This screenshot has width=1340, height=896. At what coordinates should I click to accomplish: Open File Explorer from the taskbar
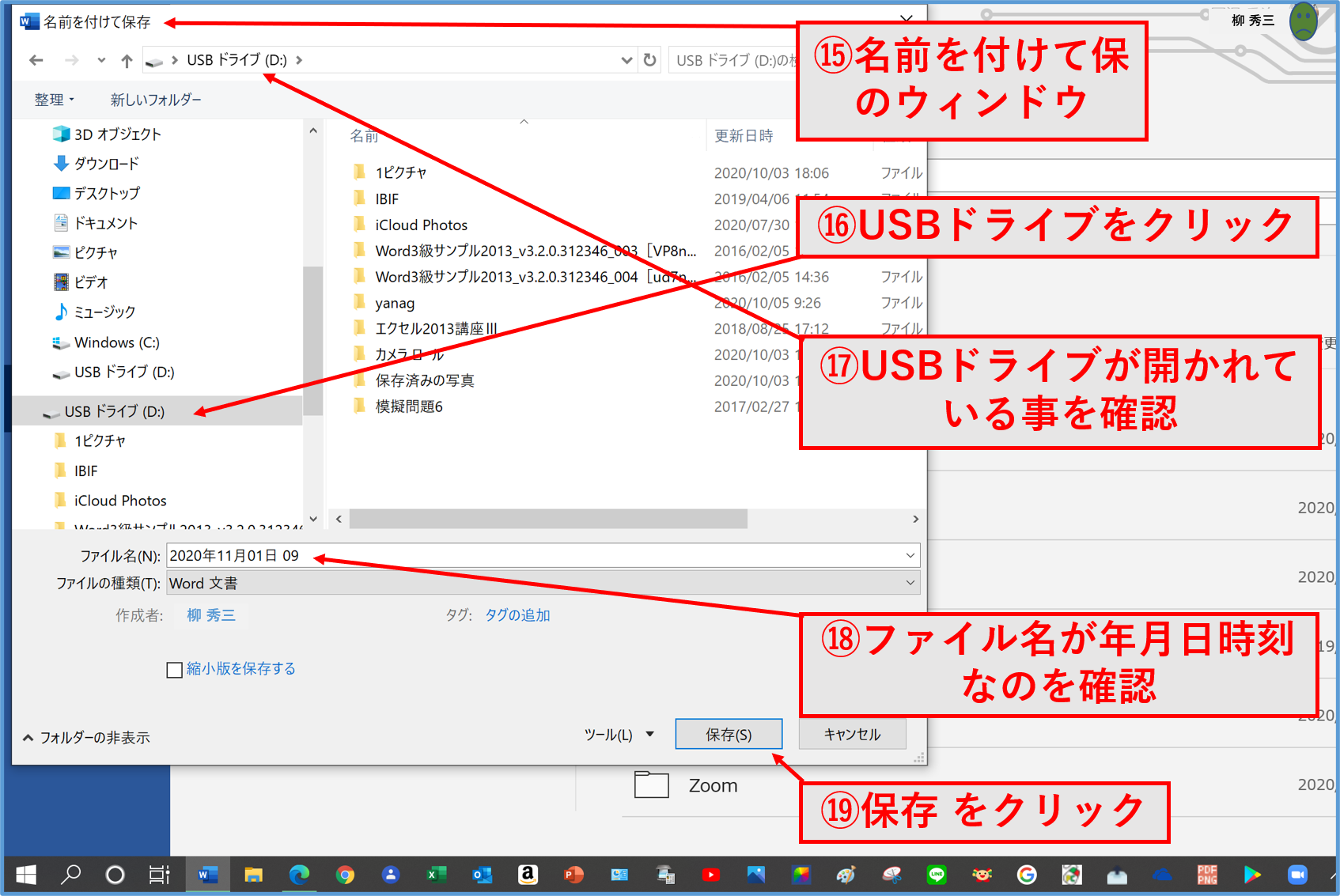click(253, 875)
